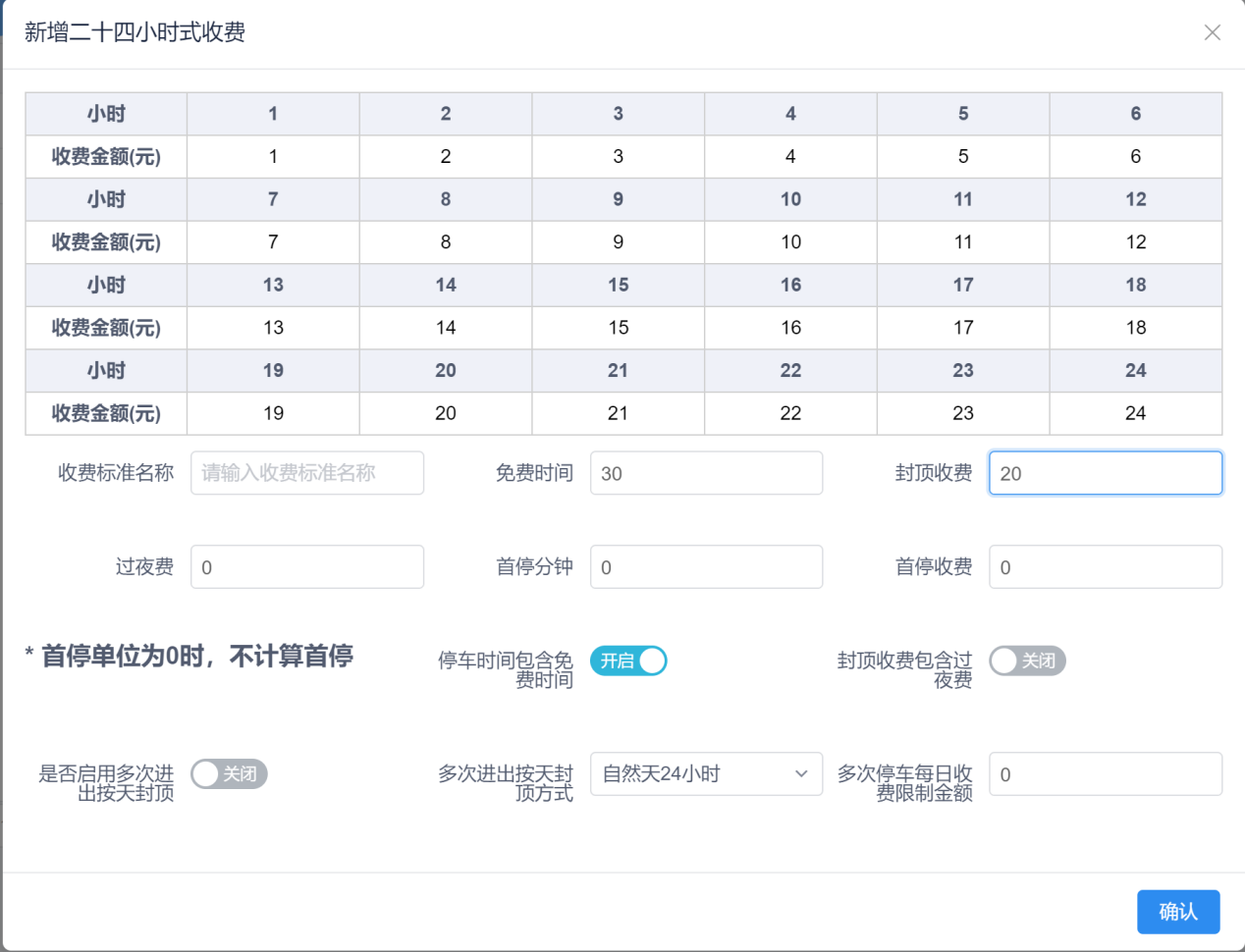Screen dimensions: 1245x952
Task: Click the fee amount cell for hour 12
Action: click(1136, 242)
